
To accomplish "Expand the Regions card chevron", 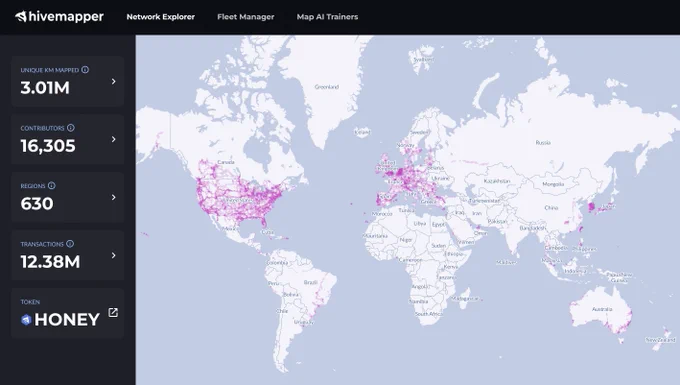I will pos(114,197).
